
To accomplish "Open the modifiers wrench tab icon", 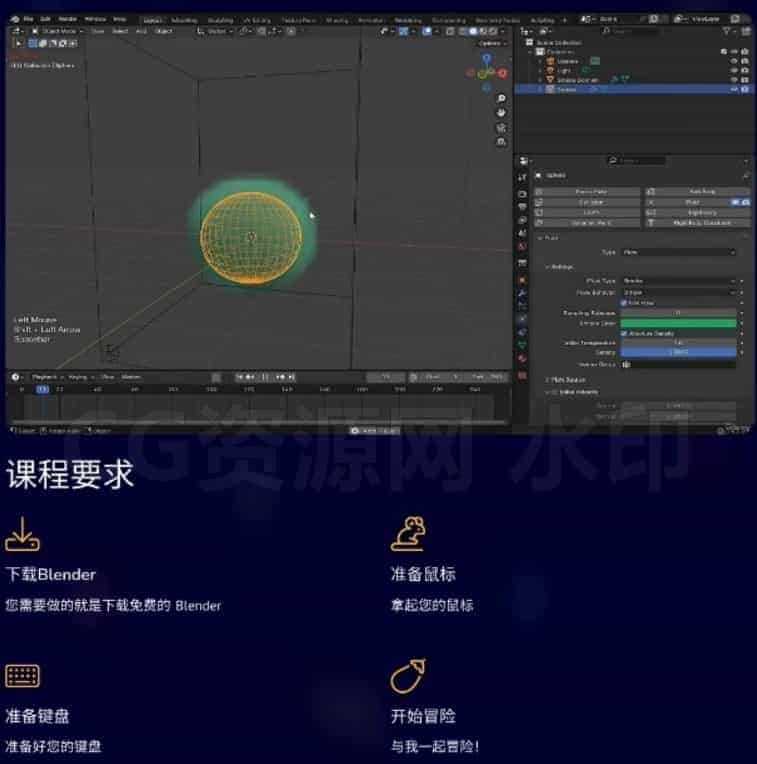I will [522, 293].
